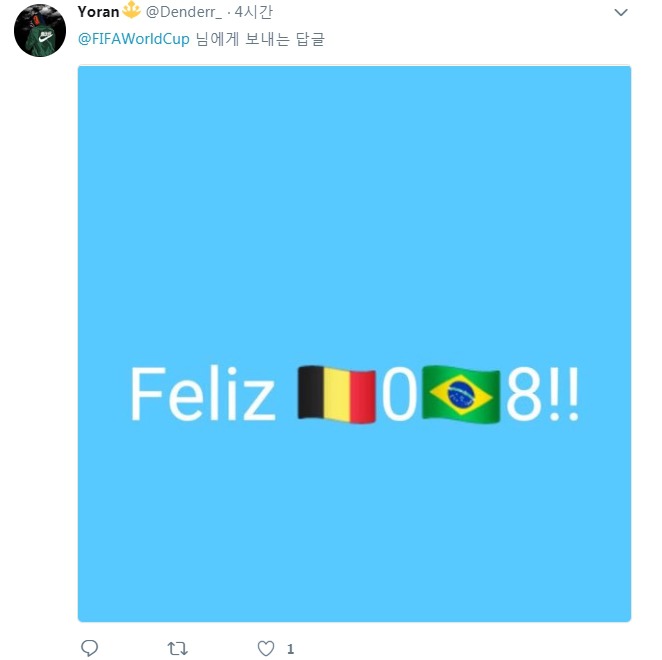Click the Brazil flag emoji in image

point(461,394)
